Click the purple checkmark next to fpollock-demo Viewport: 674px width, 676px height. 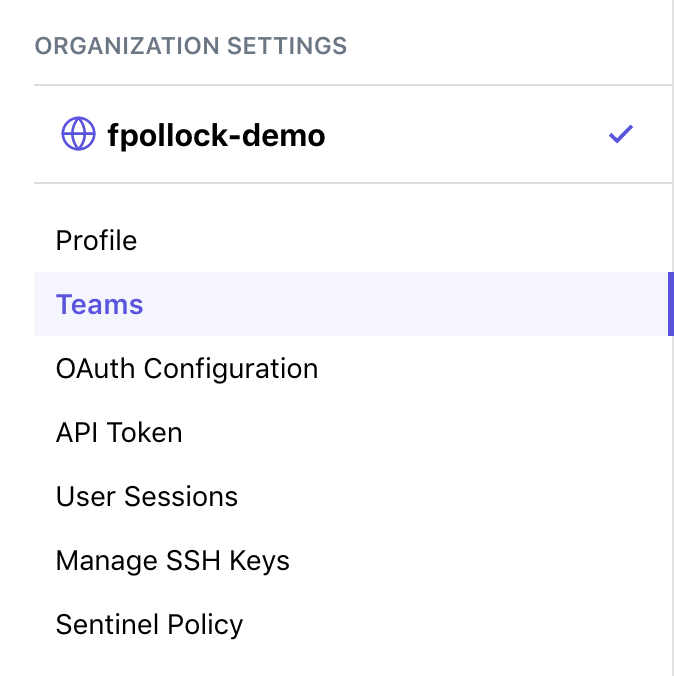(x=621, y=134)
